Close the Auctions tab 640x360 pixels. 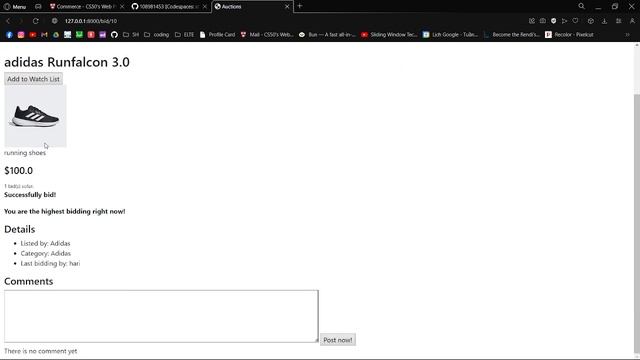287,7
